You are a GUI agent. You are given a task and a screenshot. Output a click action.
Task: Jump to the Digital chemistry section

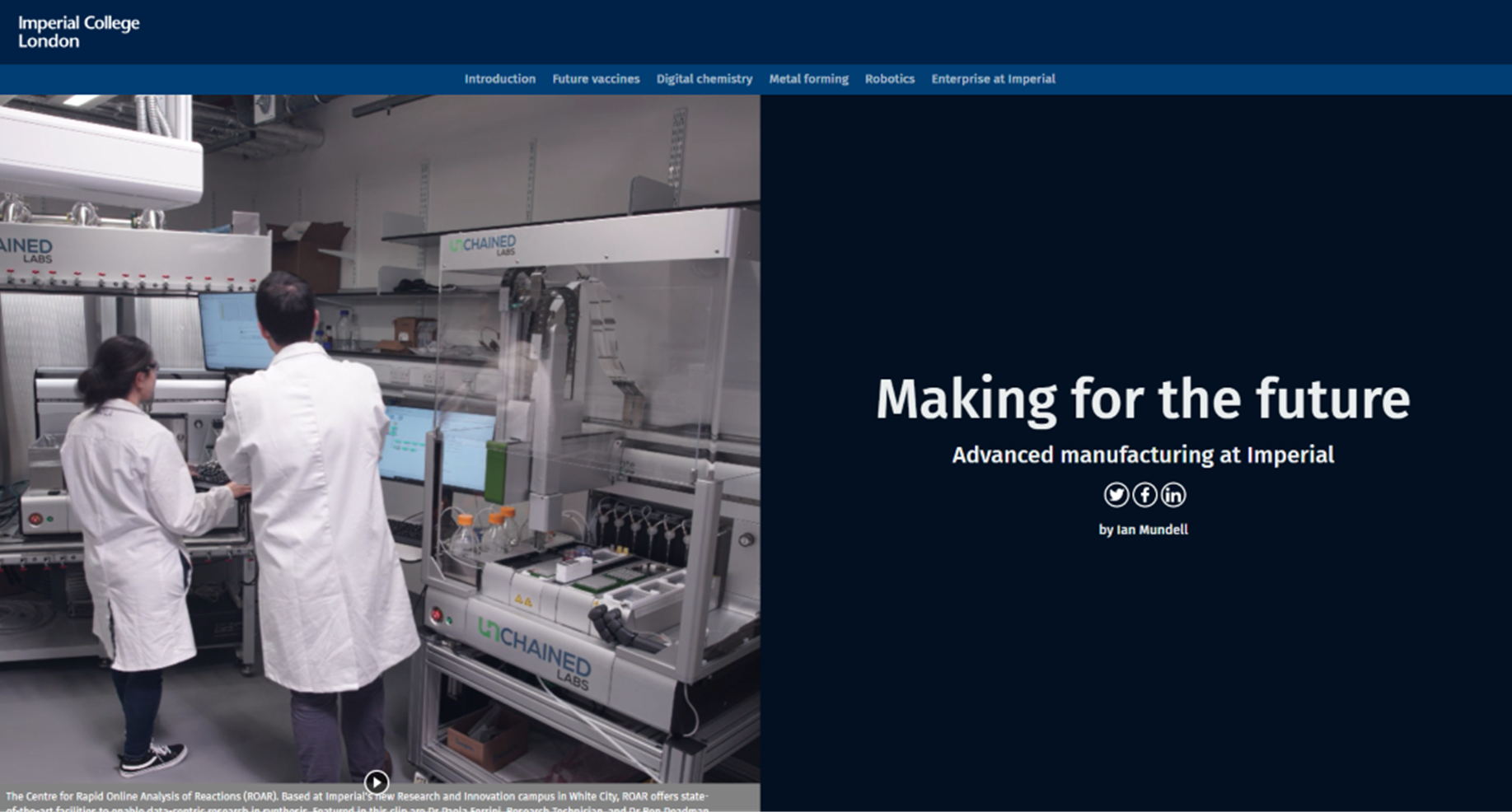point(704,79)
